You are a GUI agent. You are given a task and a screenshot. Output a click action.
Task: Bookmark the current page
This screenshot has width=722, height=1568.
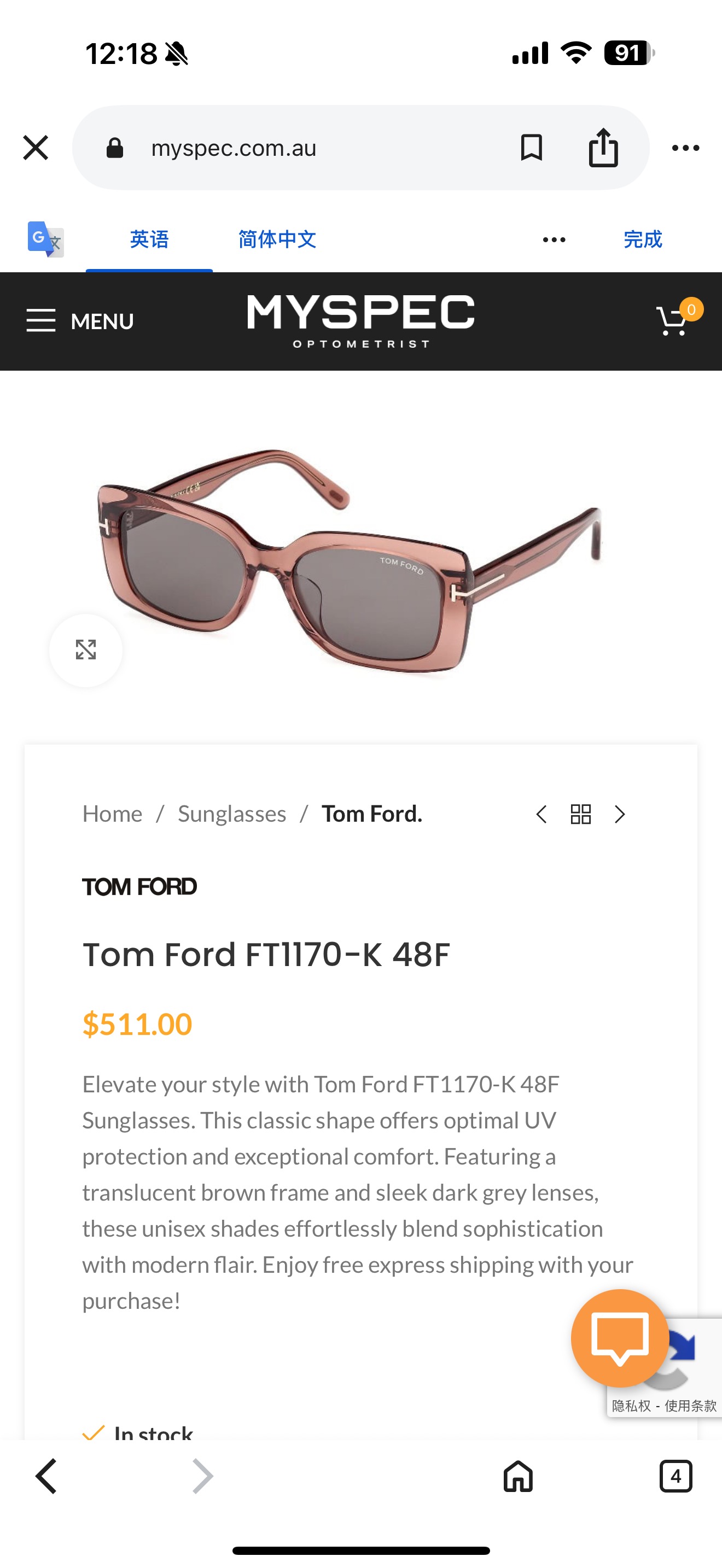click(x=531, y=147)
